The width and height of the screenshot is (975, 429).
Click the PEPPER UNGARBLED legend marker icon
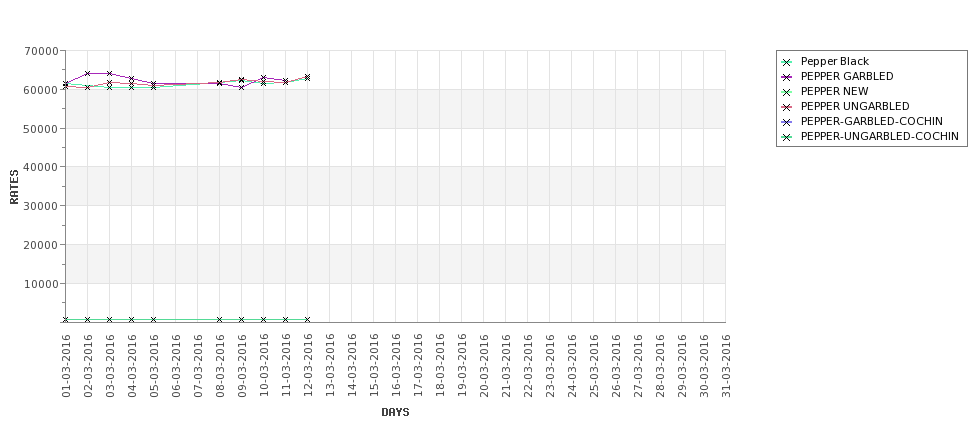click(787, 107)
